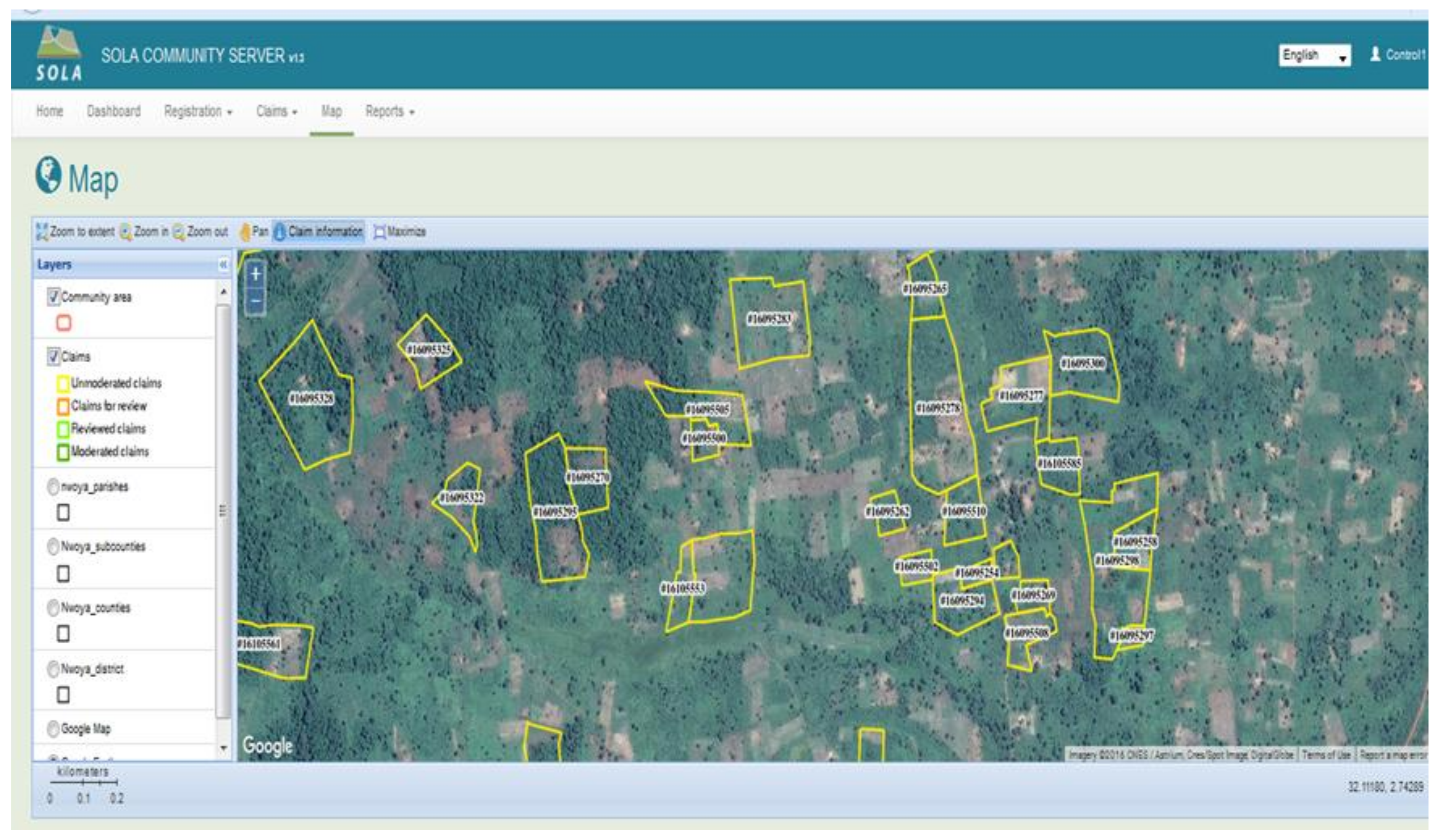Click the globe icon beside the Map title

point(49,175)
